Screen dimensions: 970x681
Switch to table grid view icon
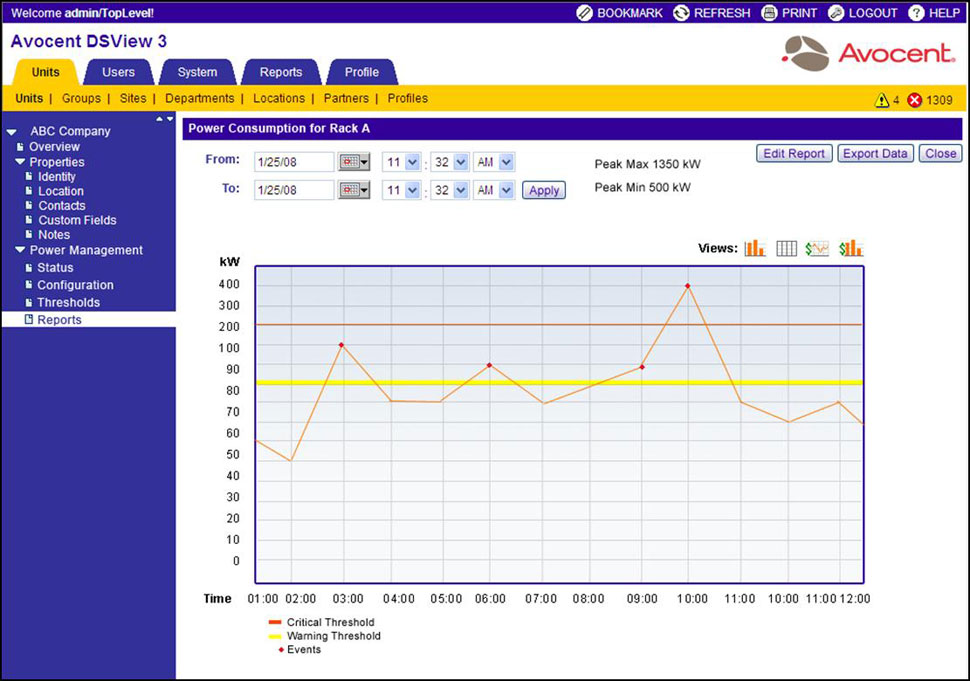787,248
